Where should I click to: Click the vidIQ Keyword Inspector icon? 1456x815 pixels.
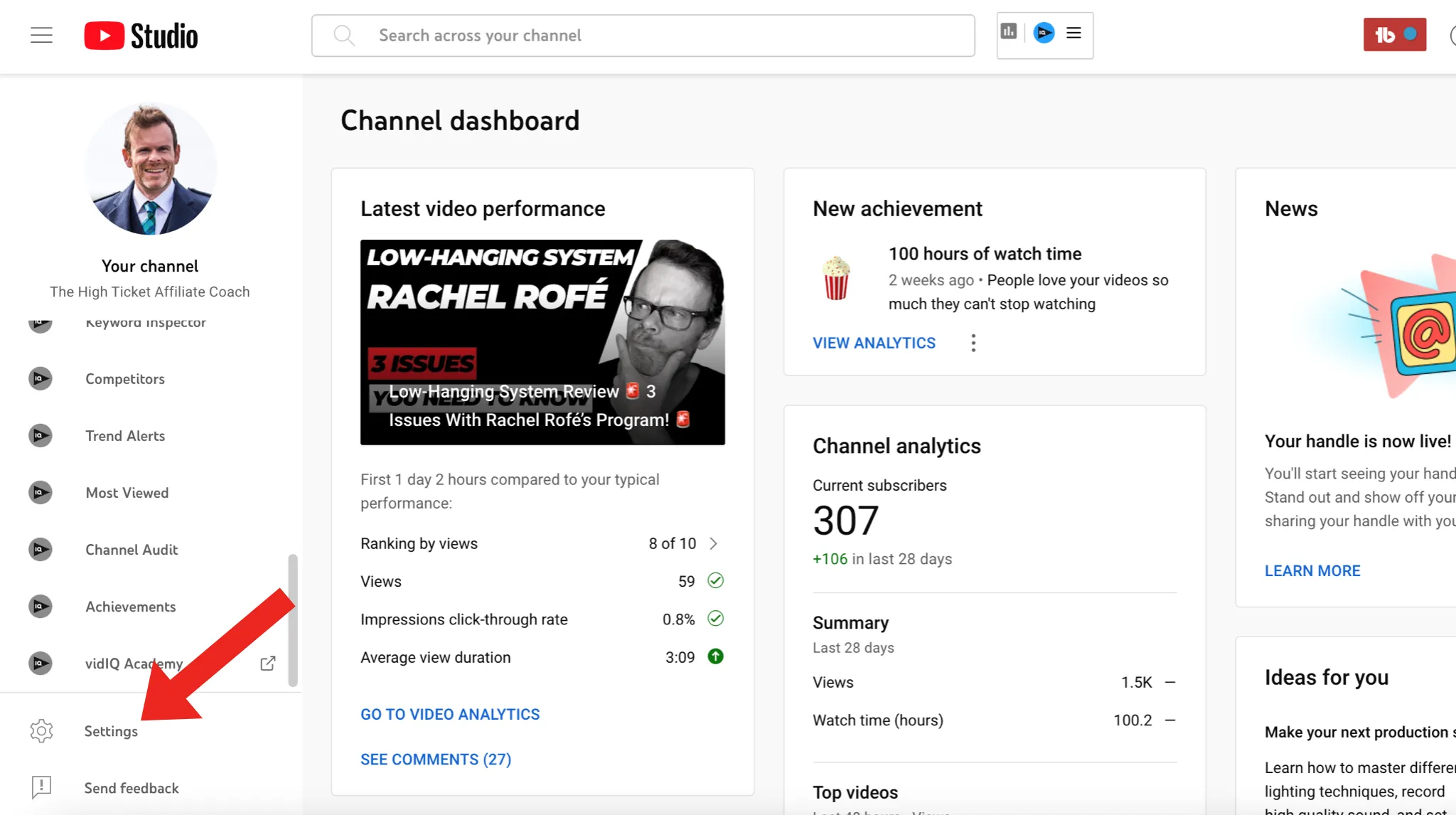(x=40, y=321)
